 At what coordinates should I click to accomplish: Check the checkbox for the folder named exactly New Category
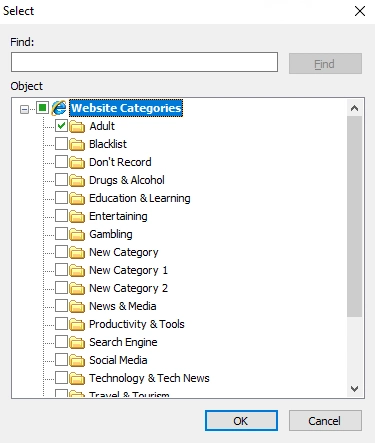(x=61, y=252)
